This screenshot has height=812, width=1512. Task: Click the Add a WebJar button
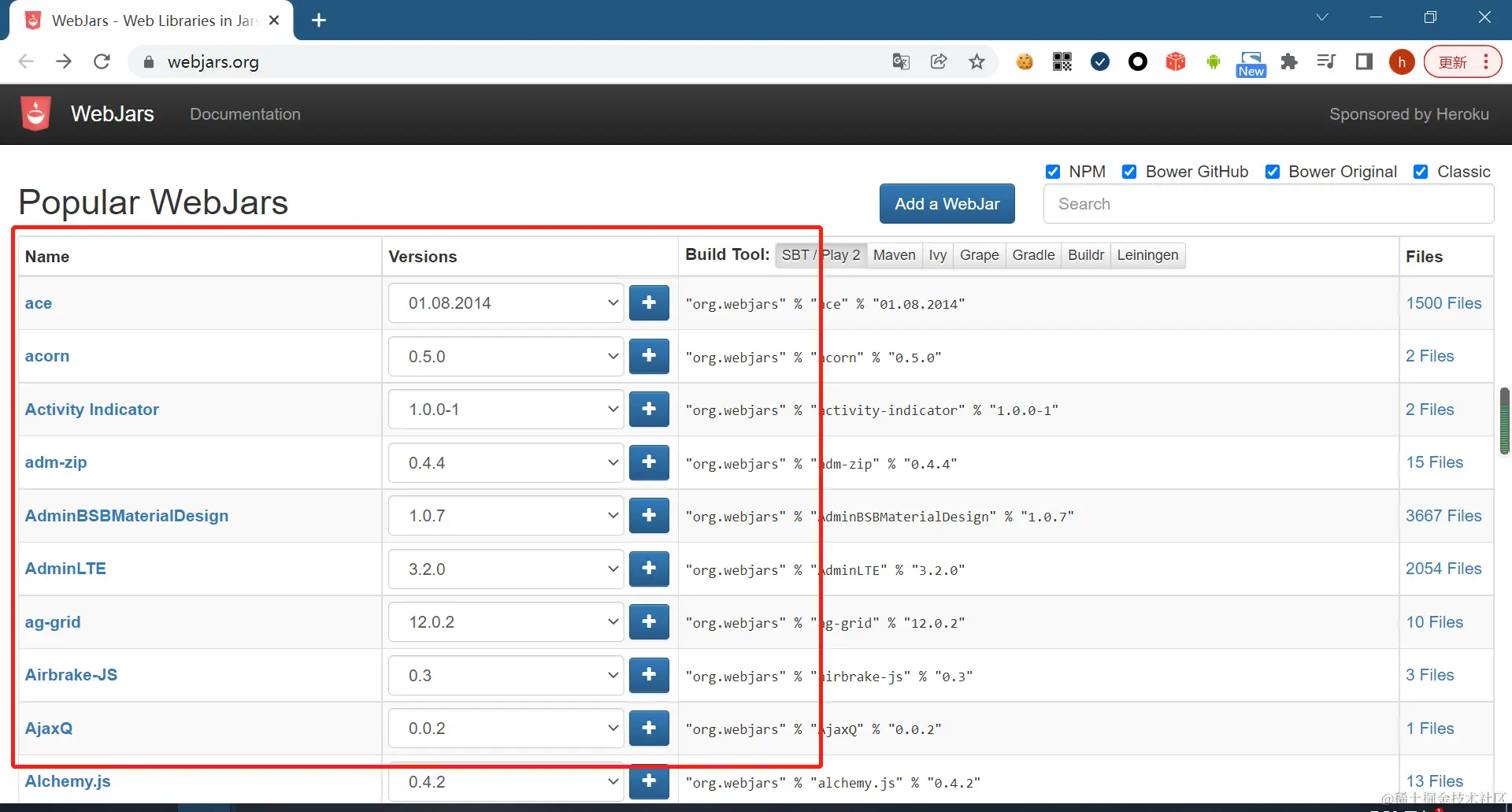pyautogui.click(x=947, y=204)
